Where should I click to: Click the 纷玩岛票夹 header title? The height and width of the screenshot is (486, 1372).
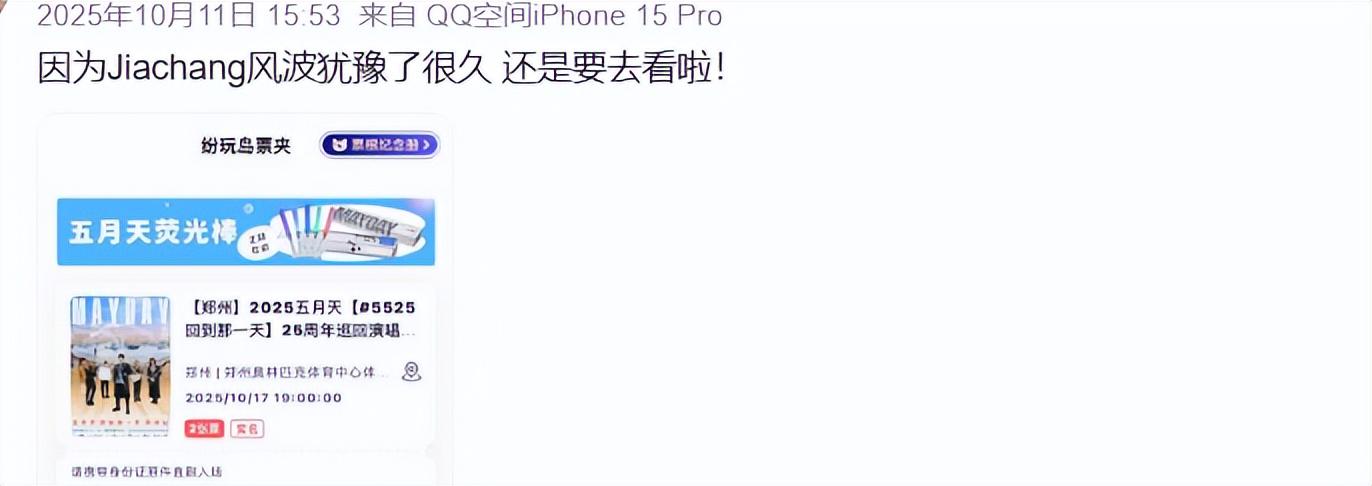(x=246, y=146)
